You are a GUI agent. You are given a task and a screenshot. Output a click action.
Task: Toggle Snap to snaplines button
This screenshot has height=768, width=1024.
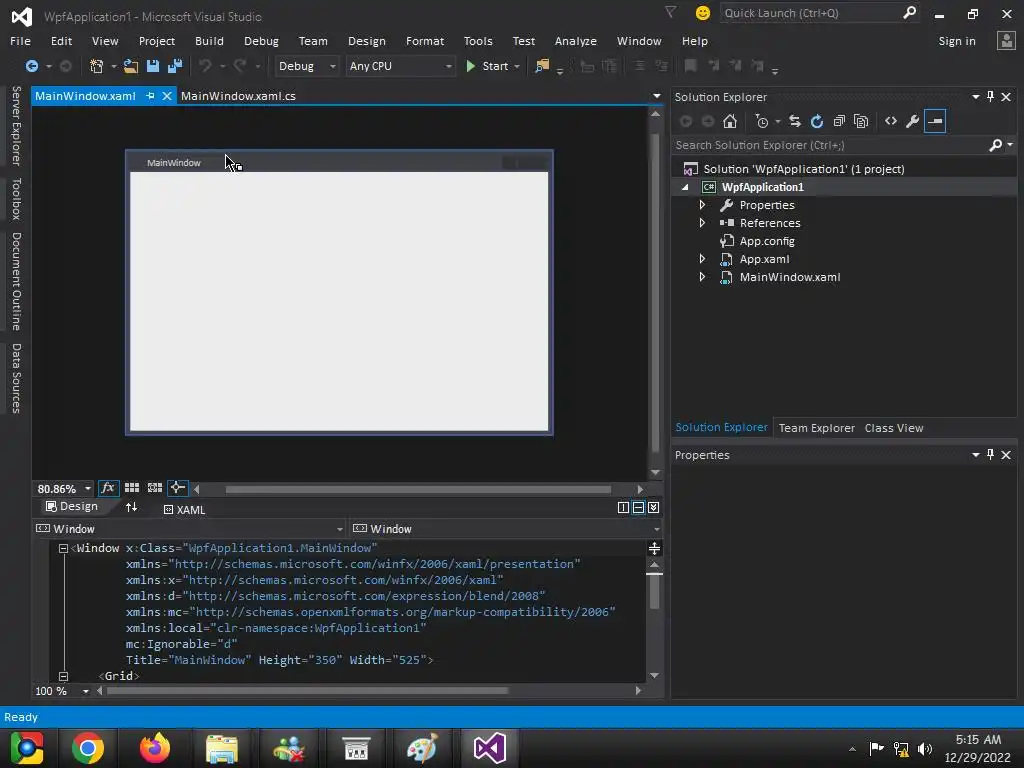(x=178, y=488)
